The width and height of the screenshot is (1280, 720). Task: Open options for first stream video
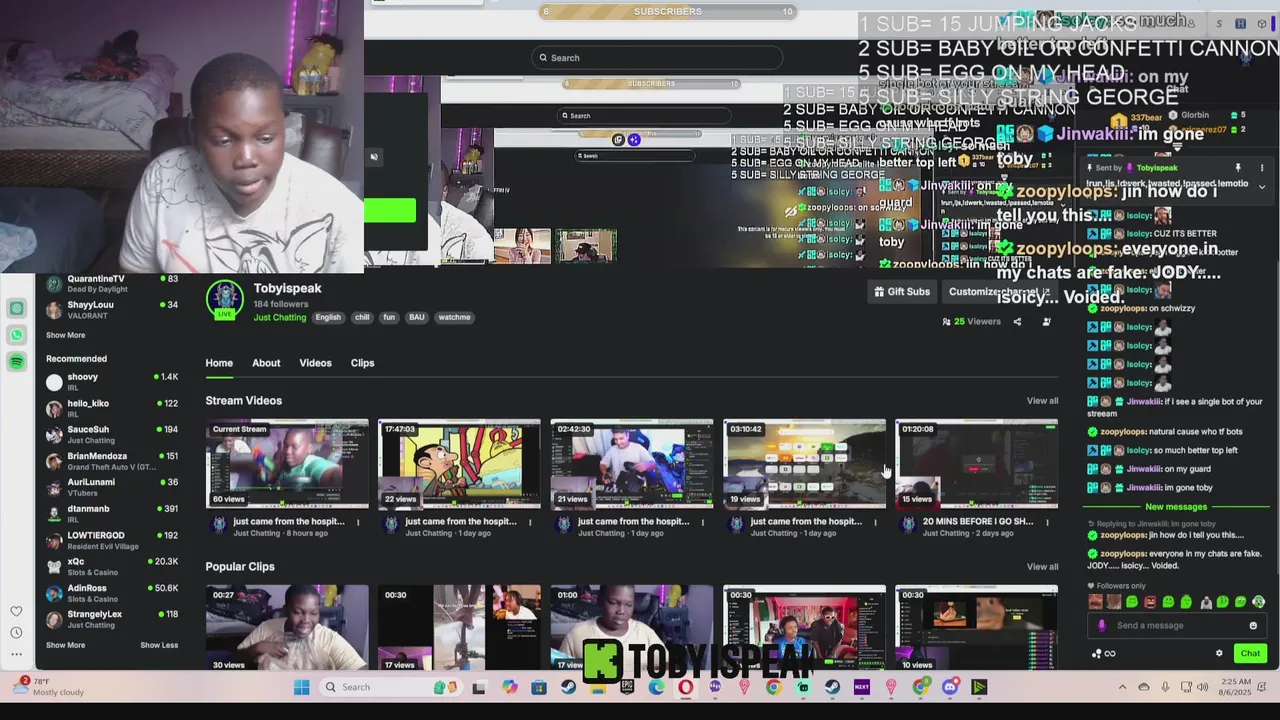pos(357,521)
